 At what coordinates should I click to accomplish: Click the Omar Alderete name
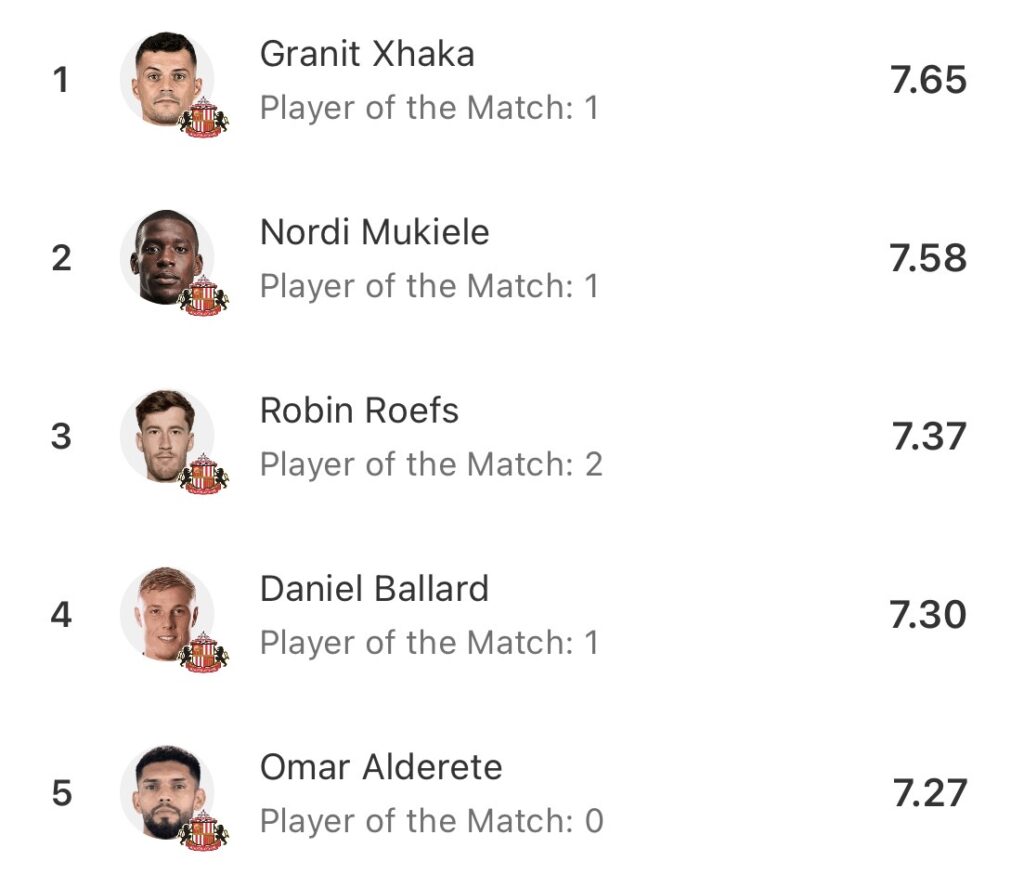point(381,767)
